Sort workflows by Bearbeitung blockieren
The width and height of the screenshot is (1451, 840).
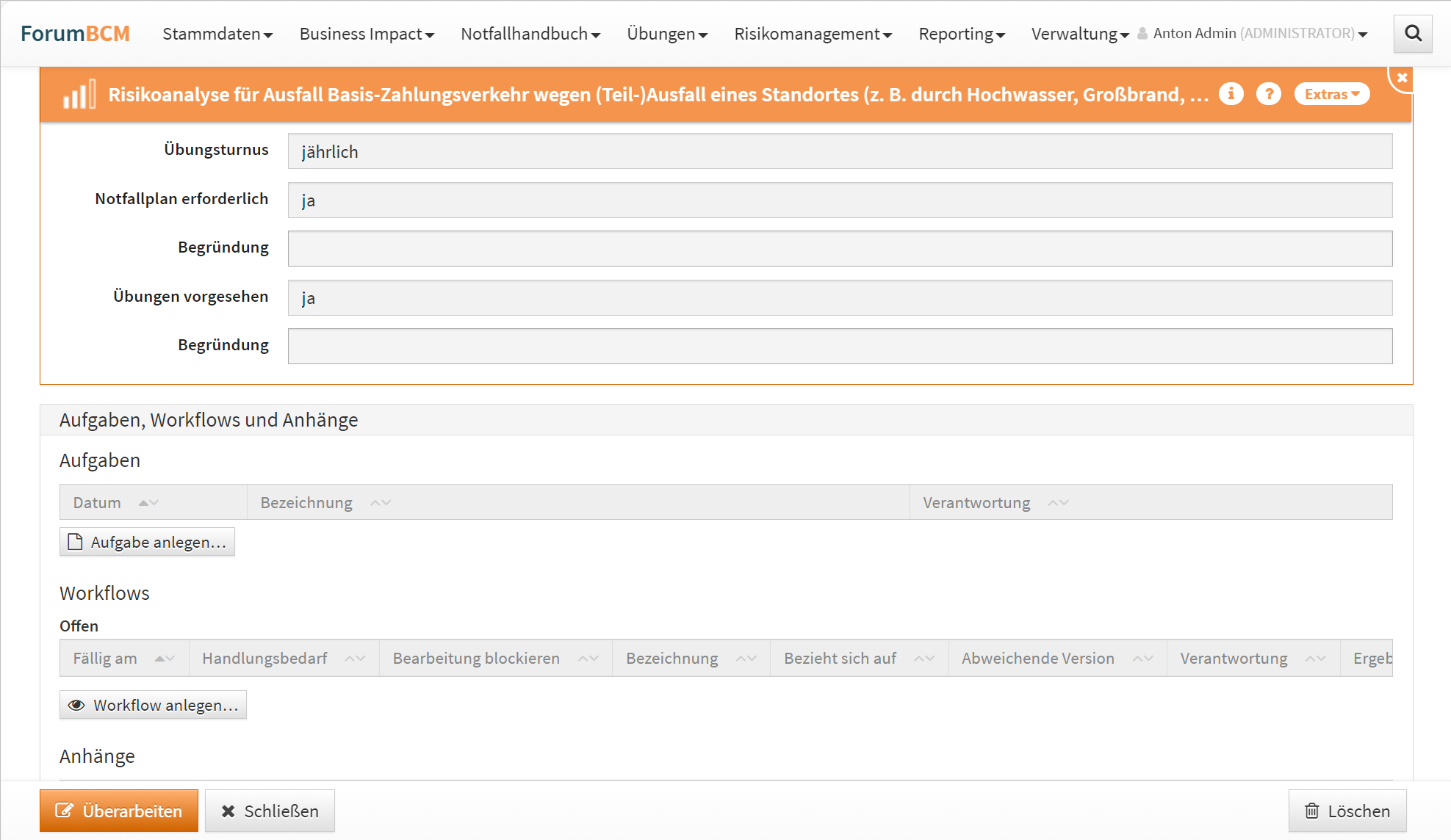588,659
